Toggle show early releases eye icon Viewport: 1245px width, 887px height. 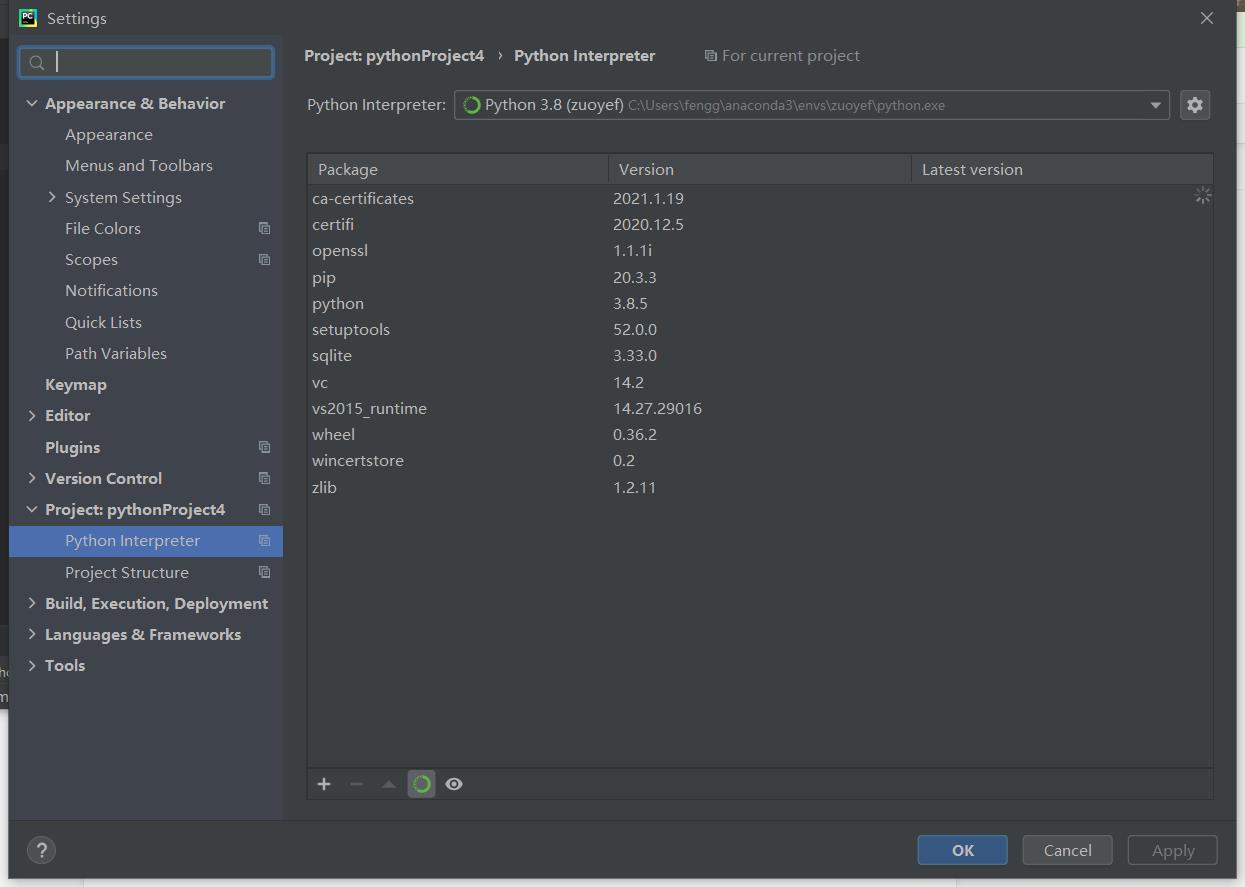(454, 784)
